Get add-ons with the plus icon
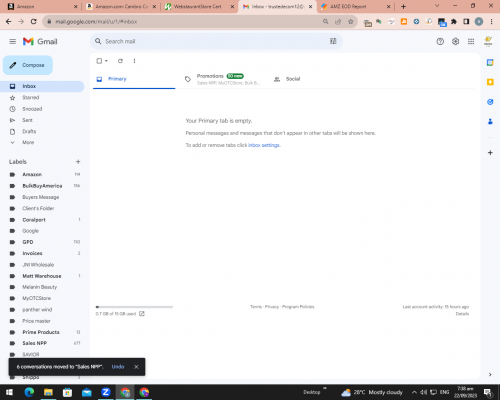This screenshot has height=400, width=500. click(490, 153)
